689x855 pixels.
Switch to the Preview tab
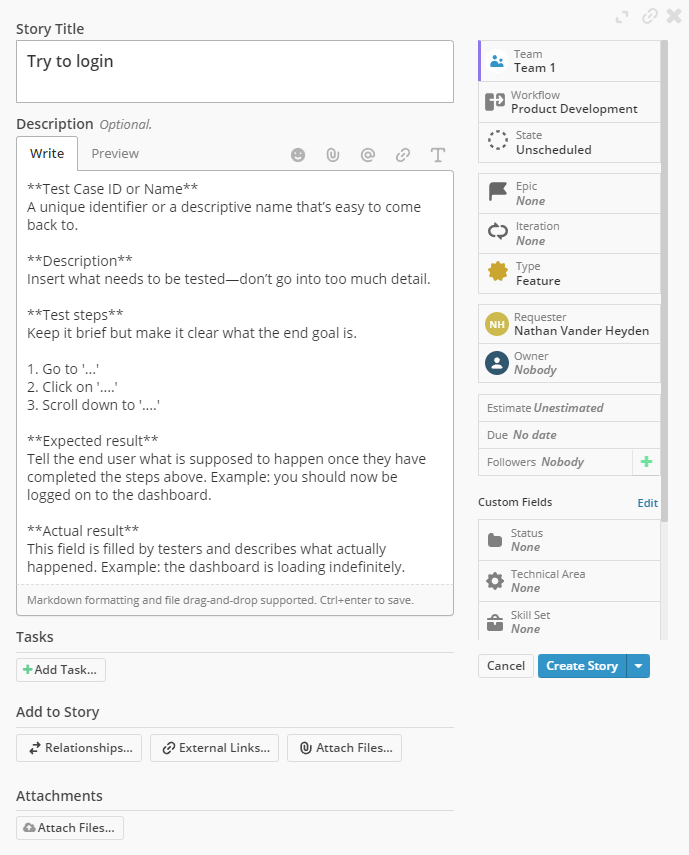[114, 154]
